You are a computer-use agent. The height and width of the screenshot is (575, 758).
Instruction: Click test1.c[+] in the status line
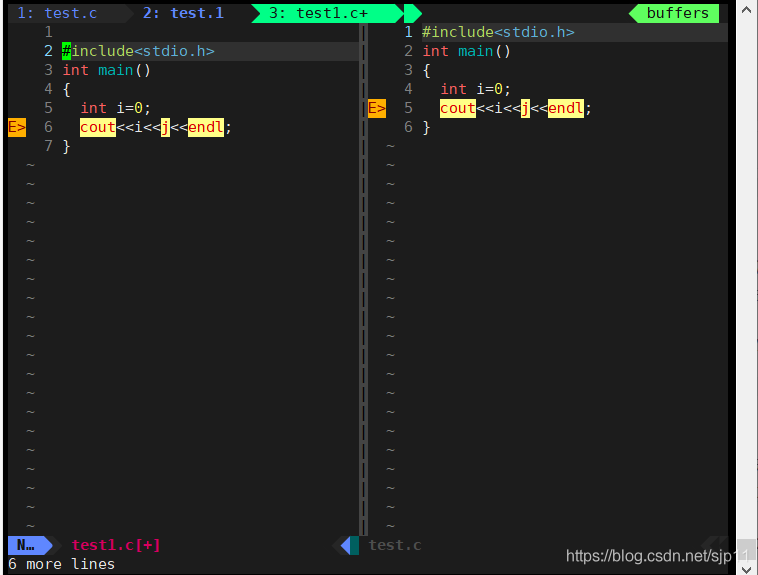tap(116, 546)
